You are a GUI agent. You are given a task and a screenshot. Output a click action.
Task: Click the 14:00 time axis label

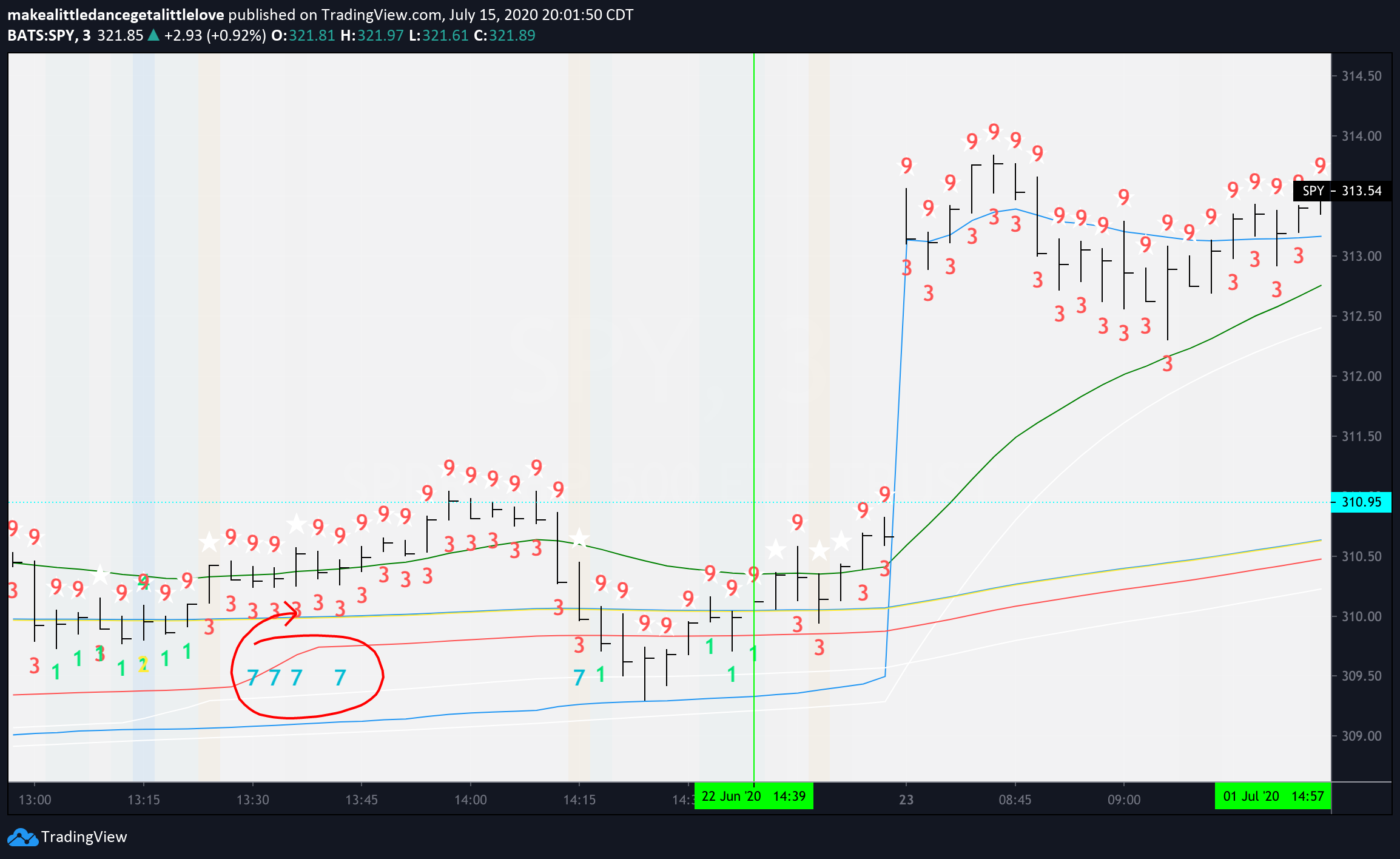pyautogui.click(x=471, y=800)
